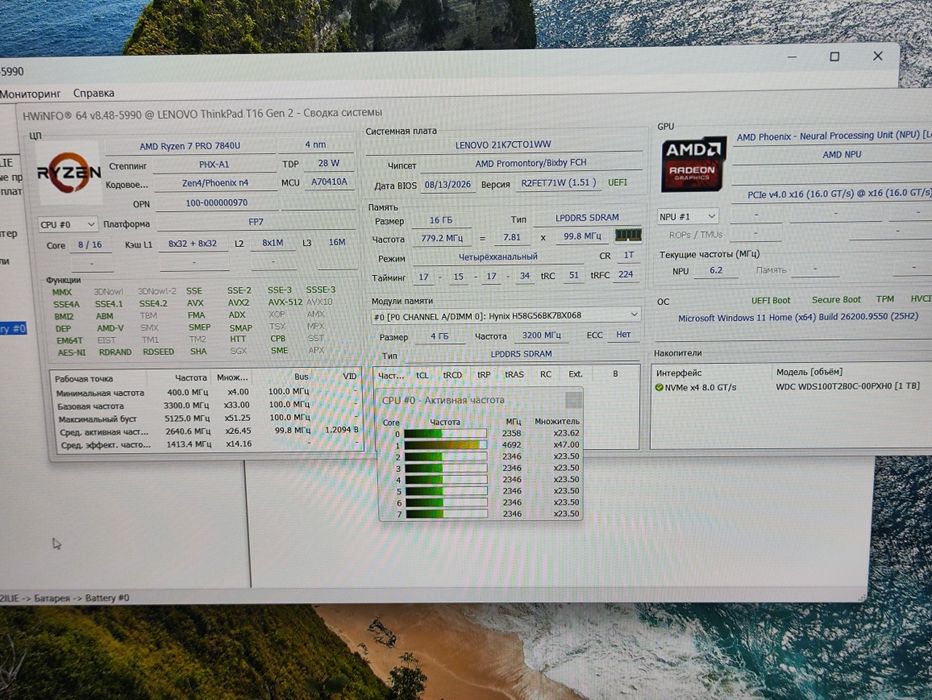Click BIOS date 08/13/2026 field
932x700 pixels.
click(447, 185)
